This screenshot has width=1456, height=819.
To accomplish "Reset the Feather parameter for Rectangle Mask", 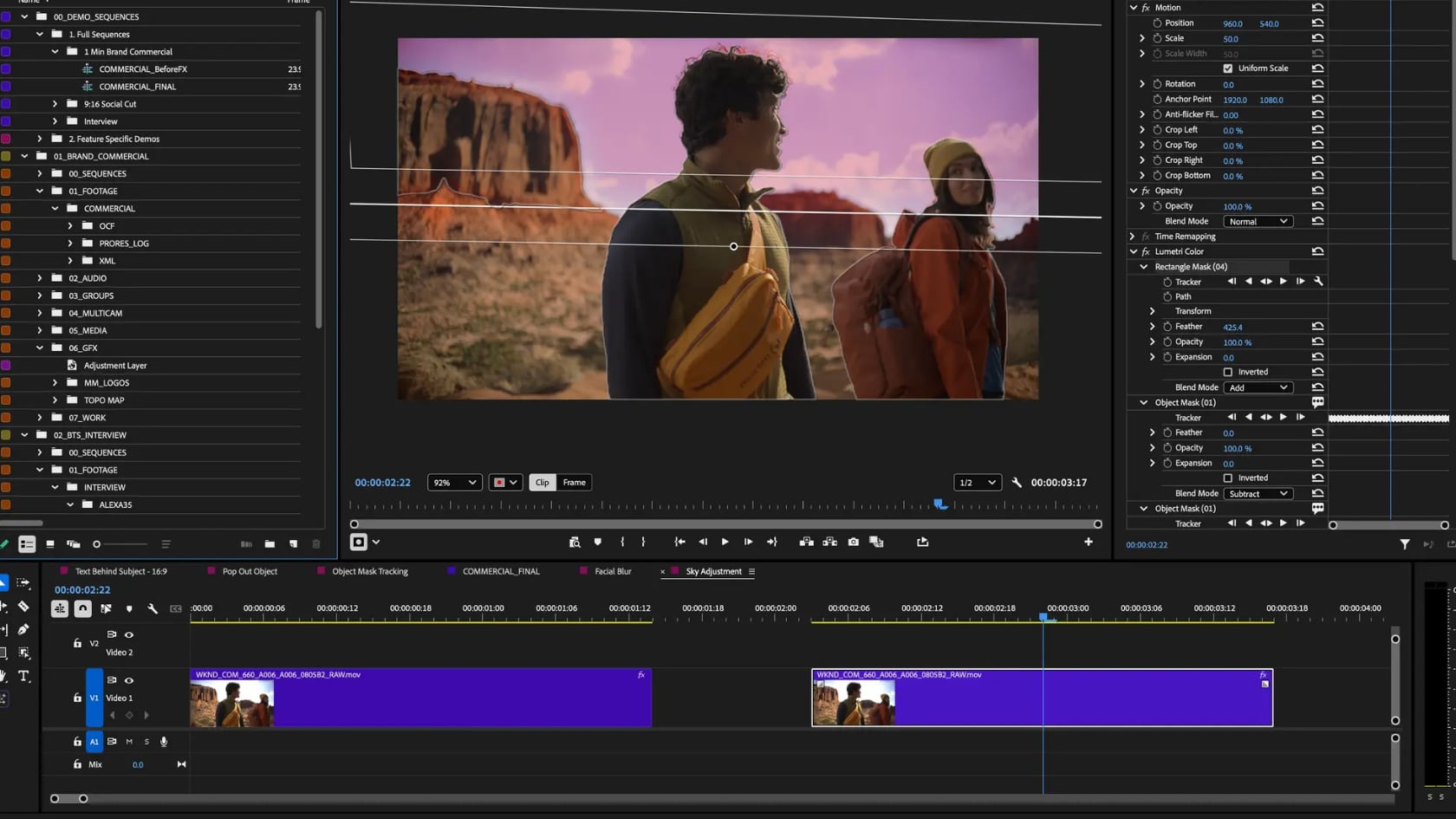I will 1317,327.
